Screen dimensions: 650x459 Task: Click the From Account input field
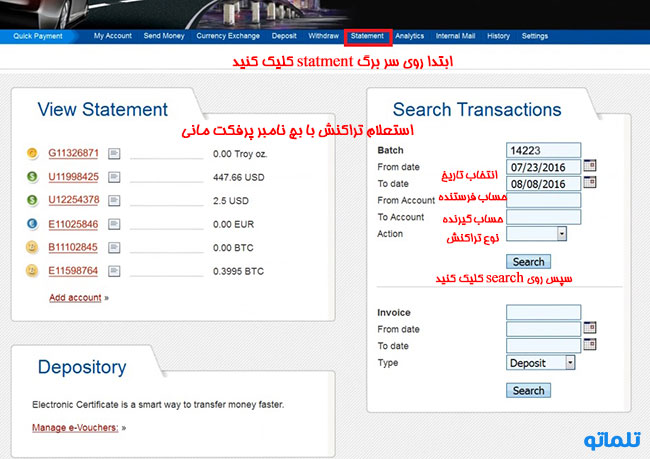point(543,200)
